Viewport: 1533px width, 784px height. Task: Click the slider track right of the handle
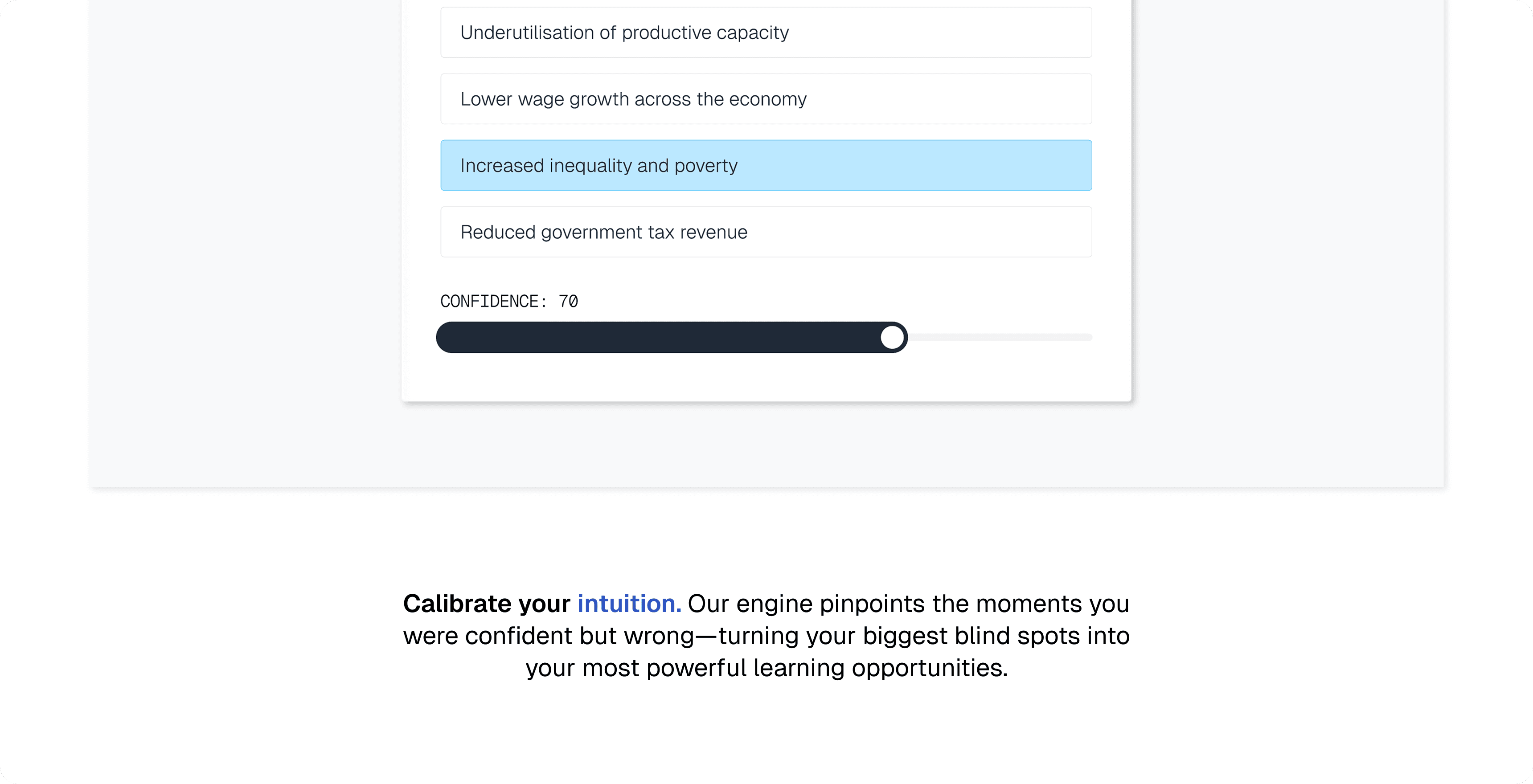(1000, 337)
